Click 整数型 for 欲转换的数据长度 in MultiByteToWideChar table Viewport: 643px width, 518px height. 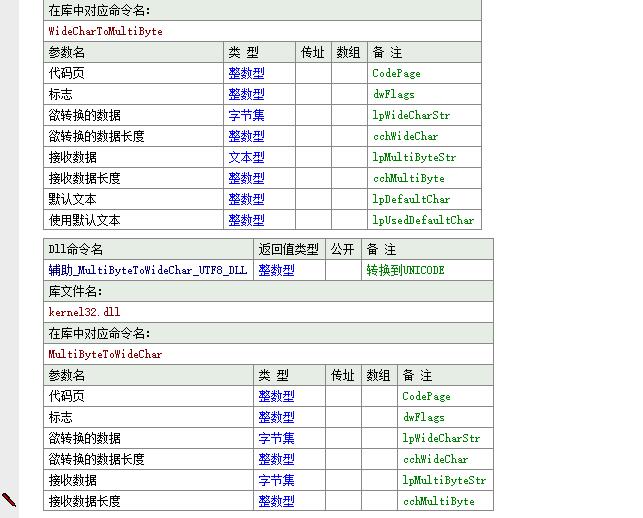276,459
